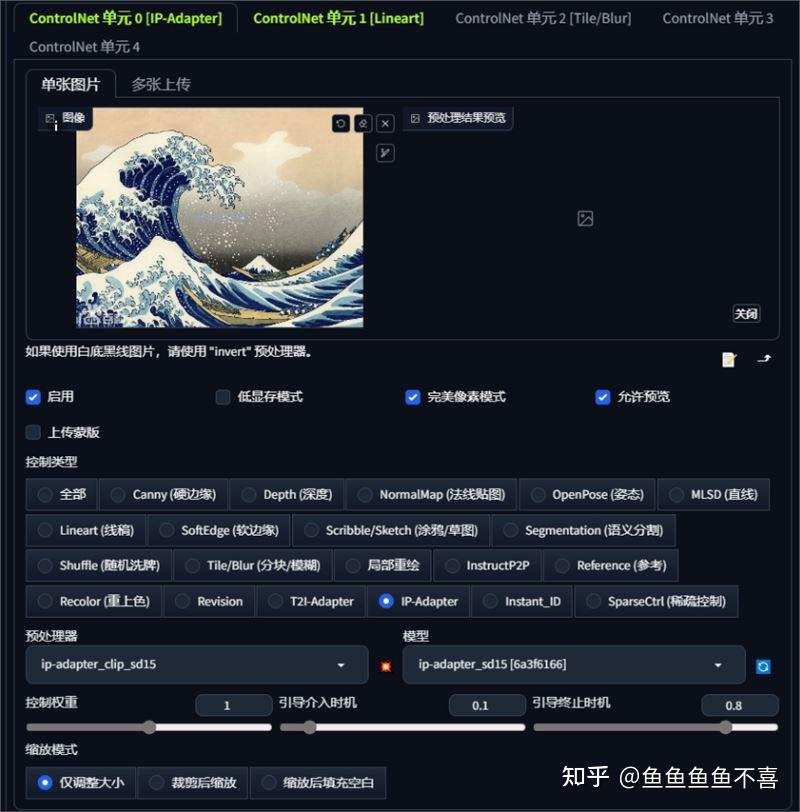Viewport: 800px width, 812px height.
Task: Remove the wave image via the X icon
Action: [385, 122]
